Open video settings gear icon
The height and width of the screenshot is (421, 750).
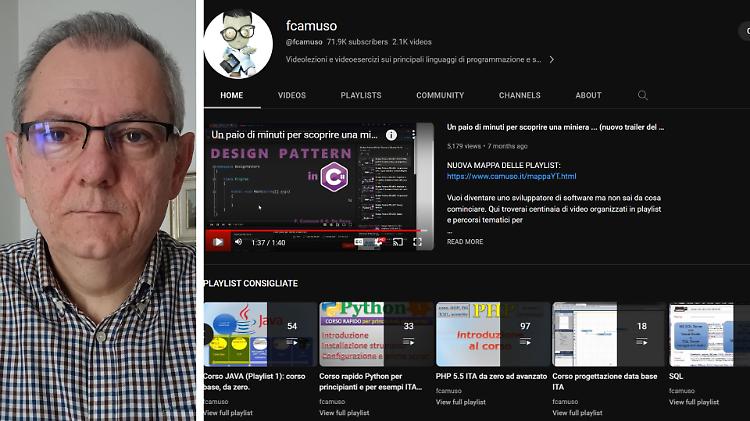coord(378,242)
